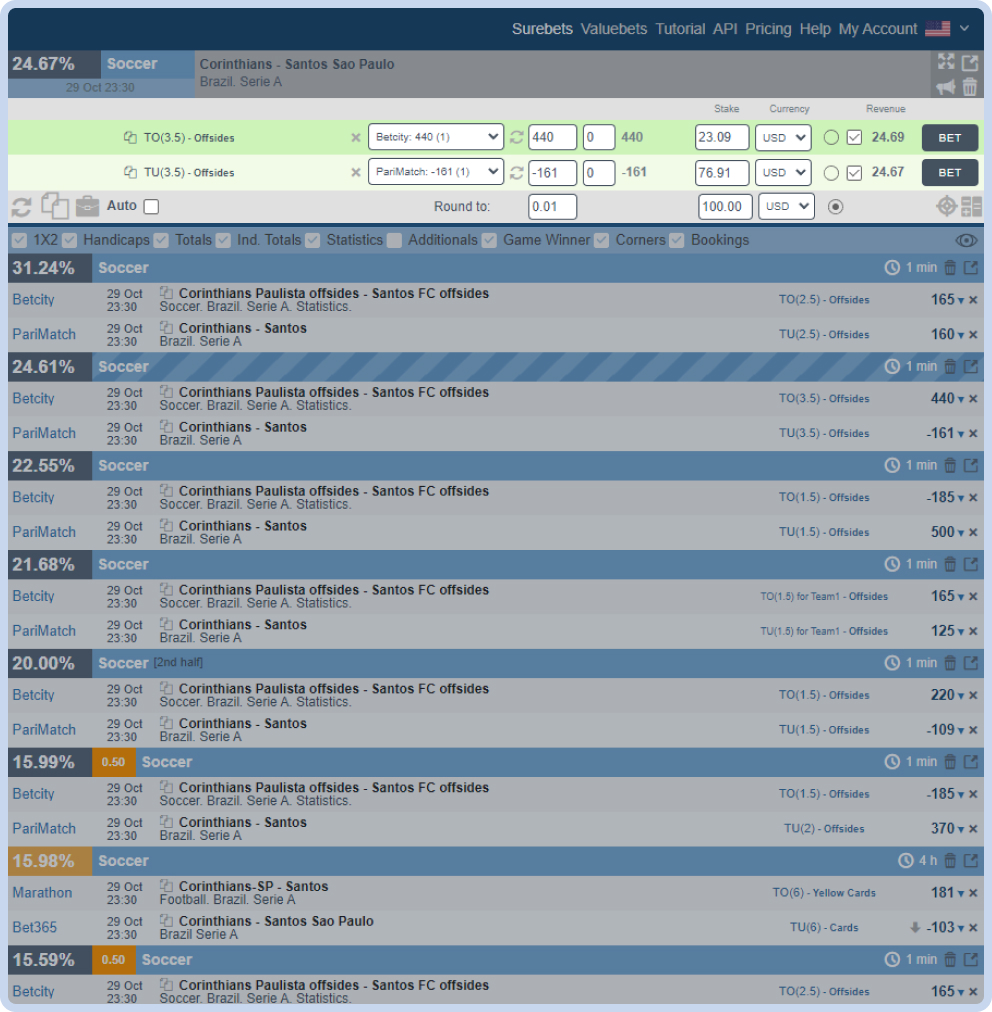992x1012 pixels.
Task: Click the fullscreen expand icon in calculator header
Action: (946, 62)
